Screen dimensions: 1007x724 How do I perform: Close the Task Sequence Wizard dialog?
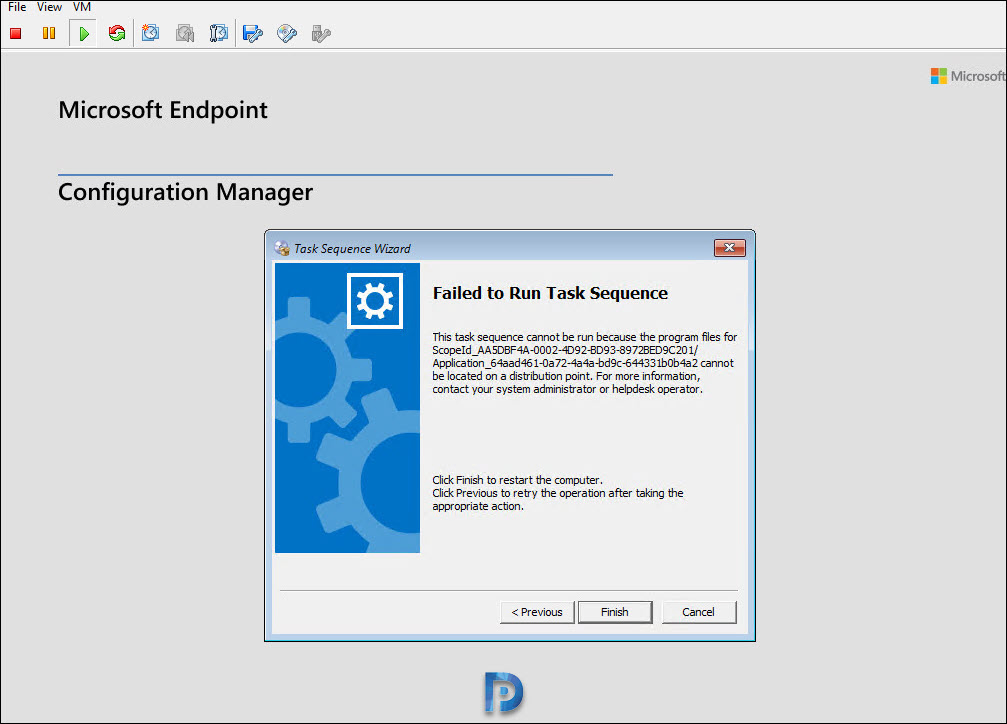tap(730, 248)
